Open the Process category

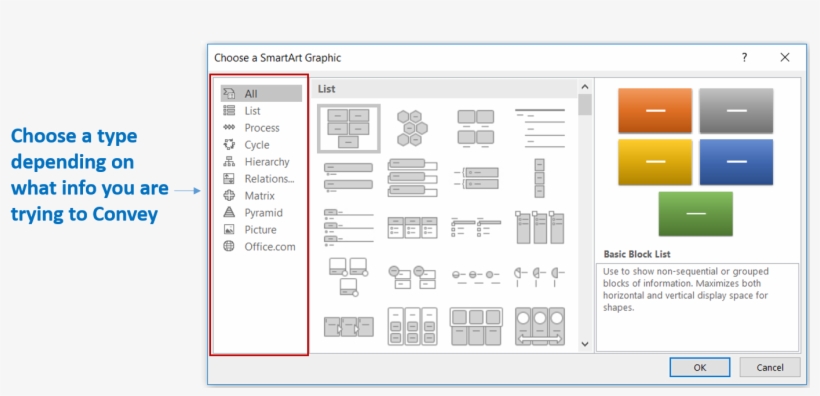coord(261,128)
